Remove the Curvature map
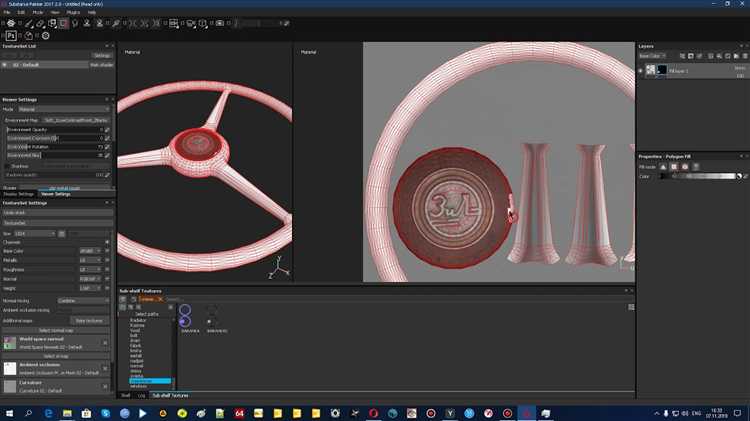750x421 pixels. 105,386
